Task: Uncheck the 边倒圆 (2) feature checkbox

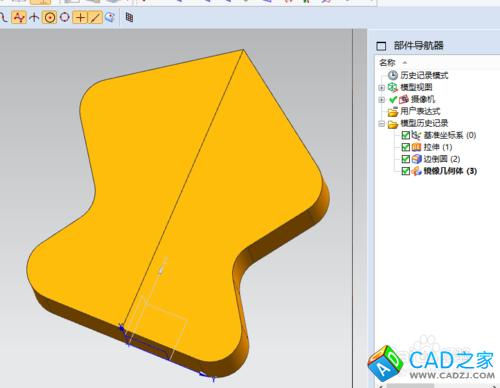Action: click(405, 159)
